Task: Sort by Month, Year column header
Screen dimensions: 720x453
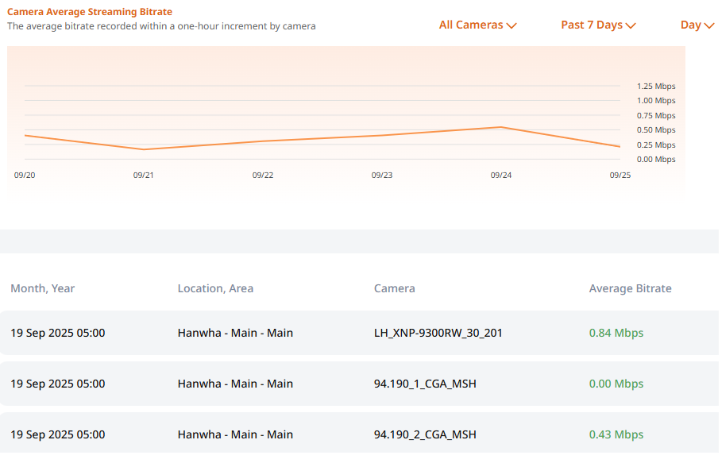Action: (43, 288)
